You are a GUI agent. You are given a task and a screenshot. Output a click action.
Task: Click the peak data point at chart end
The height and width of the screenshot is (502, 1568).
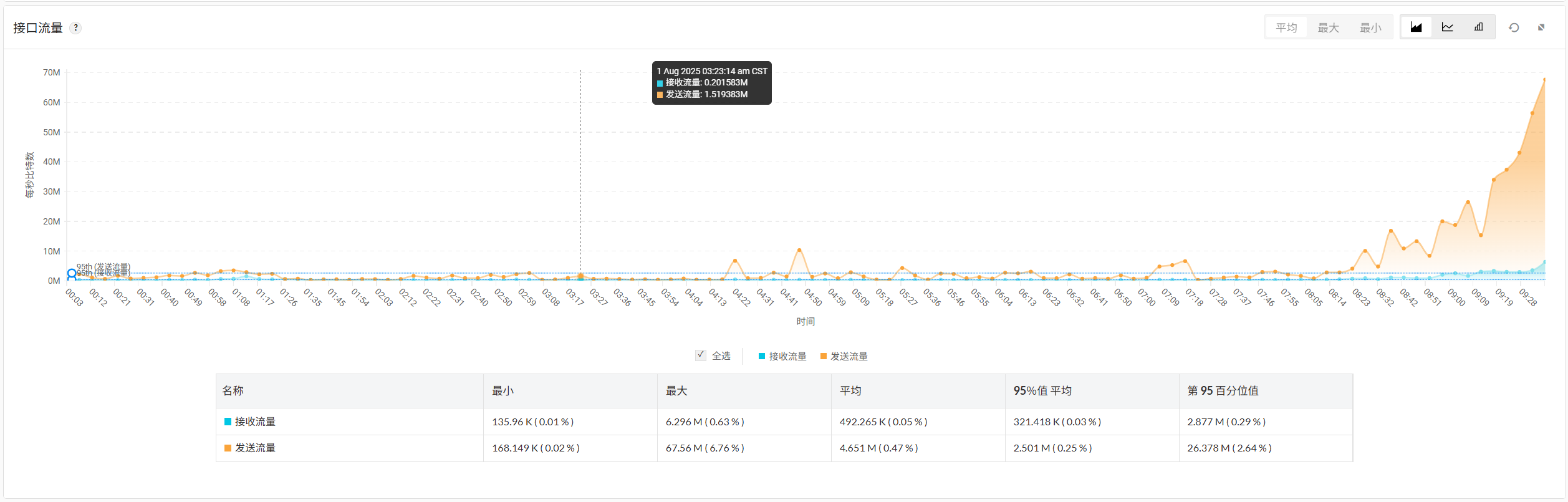point(1544,80)
